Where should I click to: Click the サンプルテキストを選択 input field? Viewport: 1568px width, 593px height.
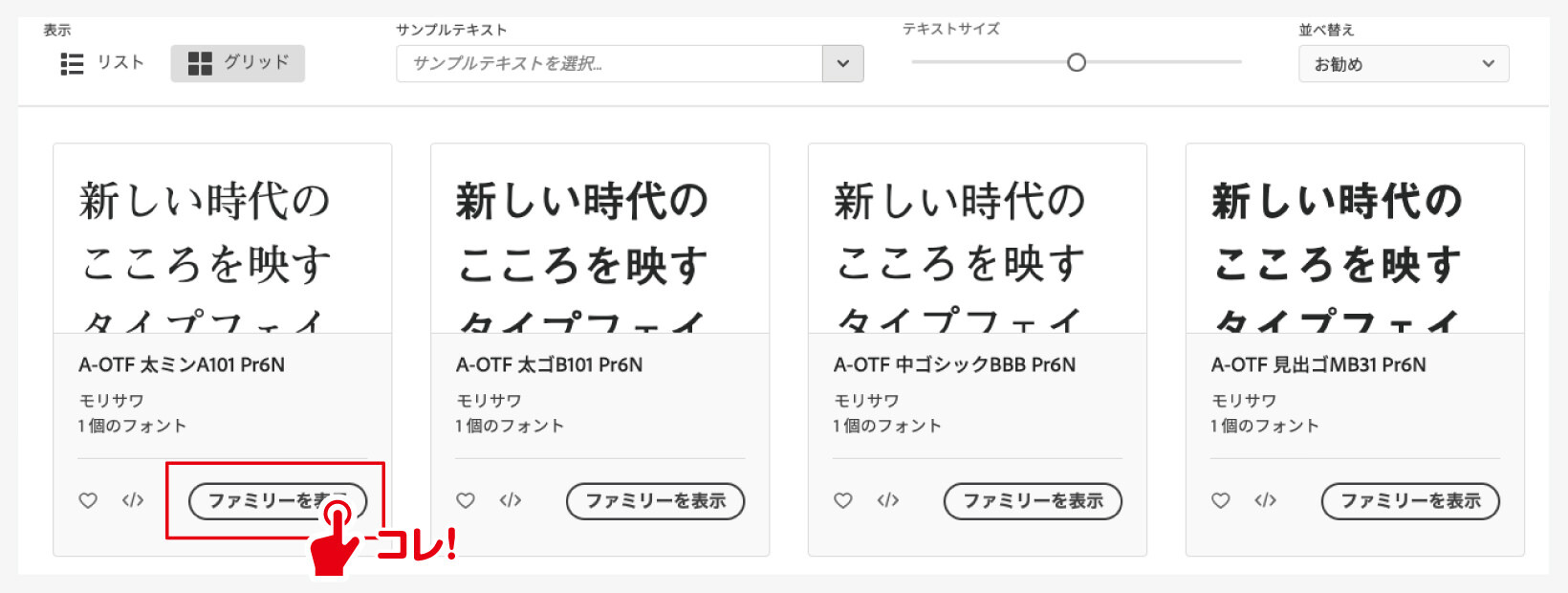tap(609, 64)
